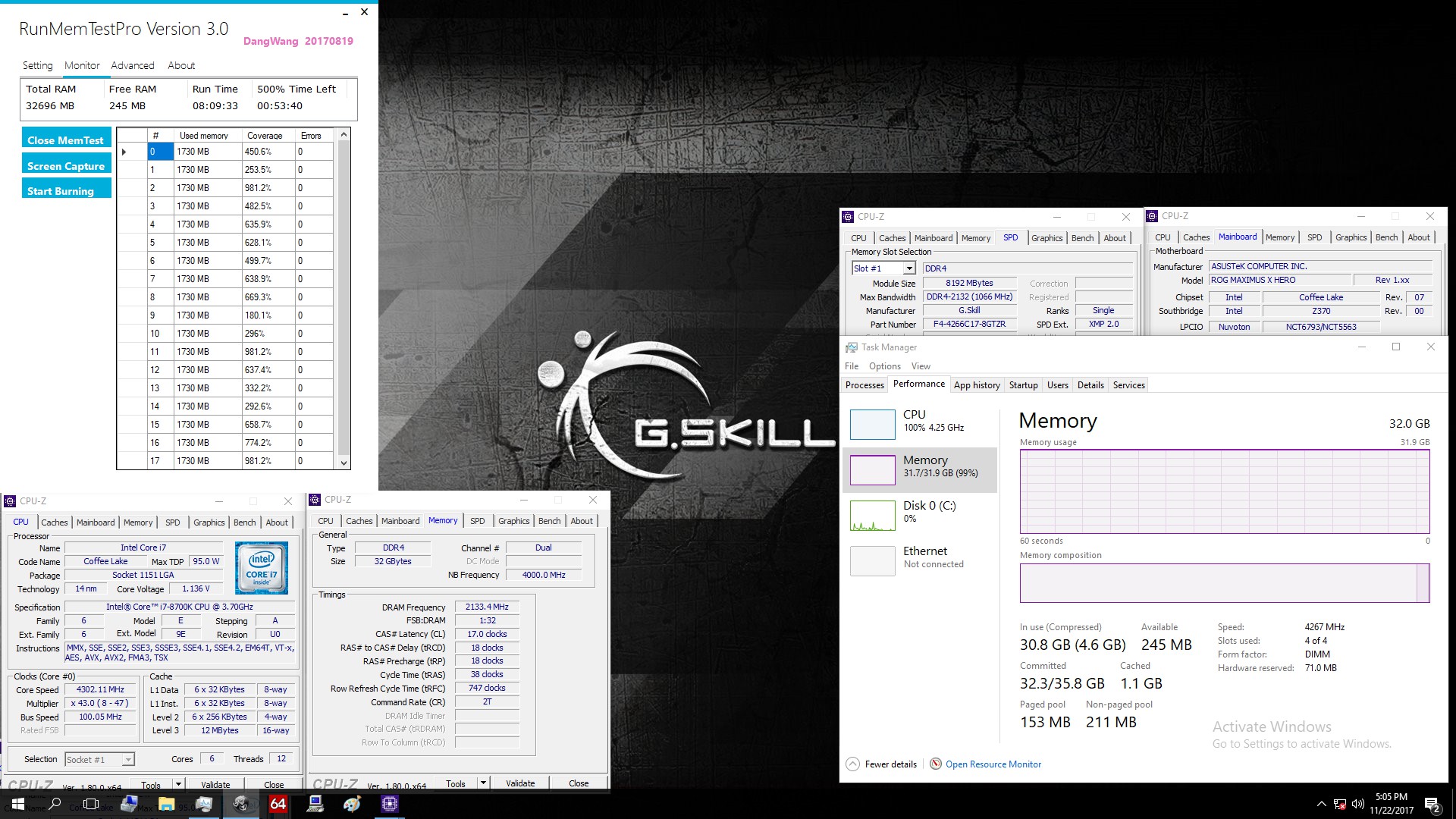Select Memory Slot #1 dropdown
The width and height of the screenshot is (1456, 819).
(x=882, y=267)
